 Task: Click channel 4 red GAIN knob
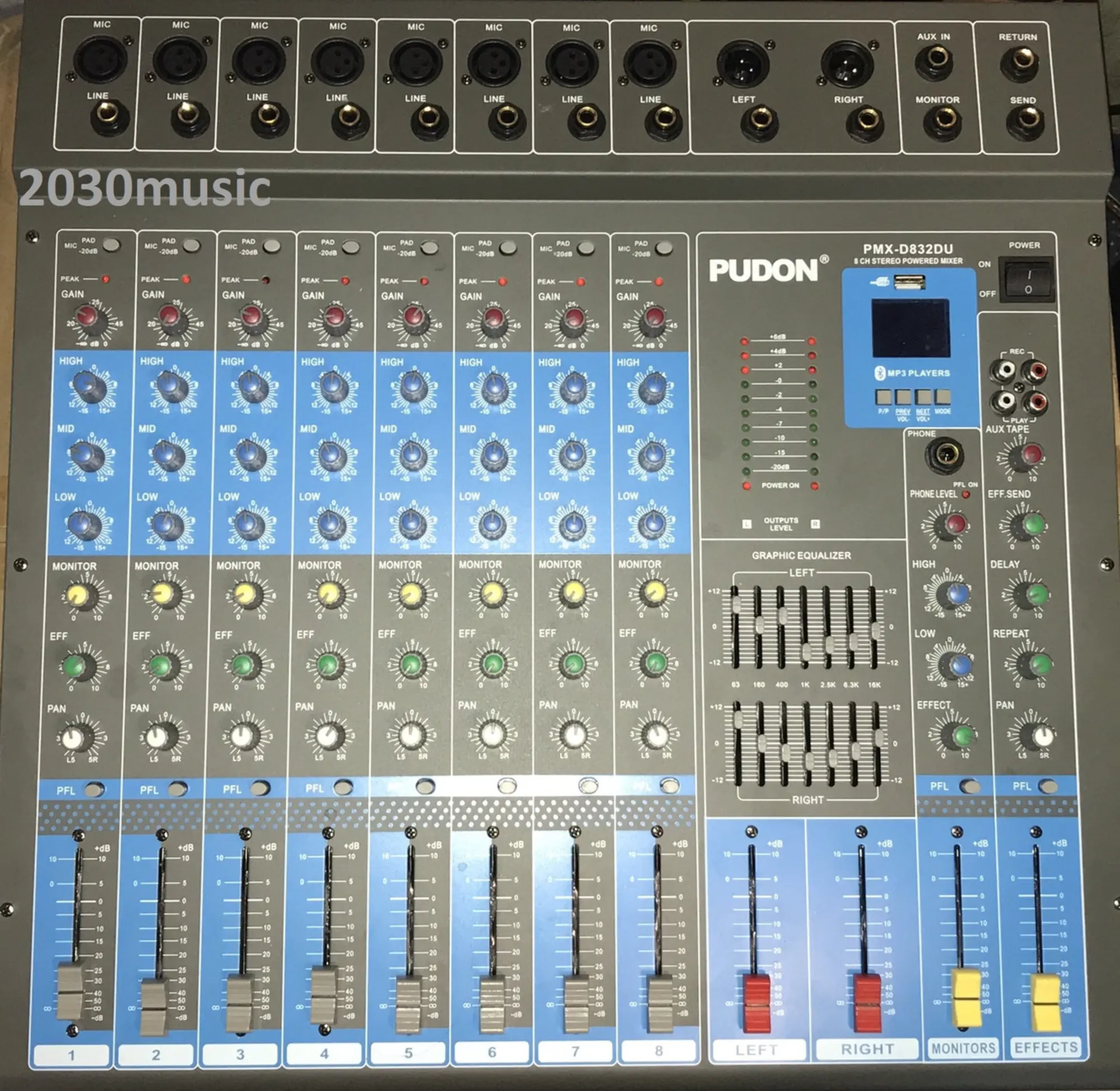coord(337,320)
